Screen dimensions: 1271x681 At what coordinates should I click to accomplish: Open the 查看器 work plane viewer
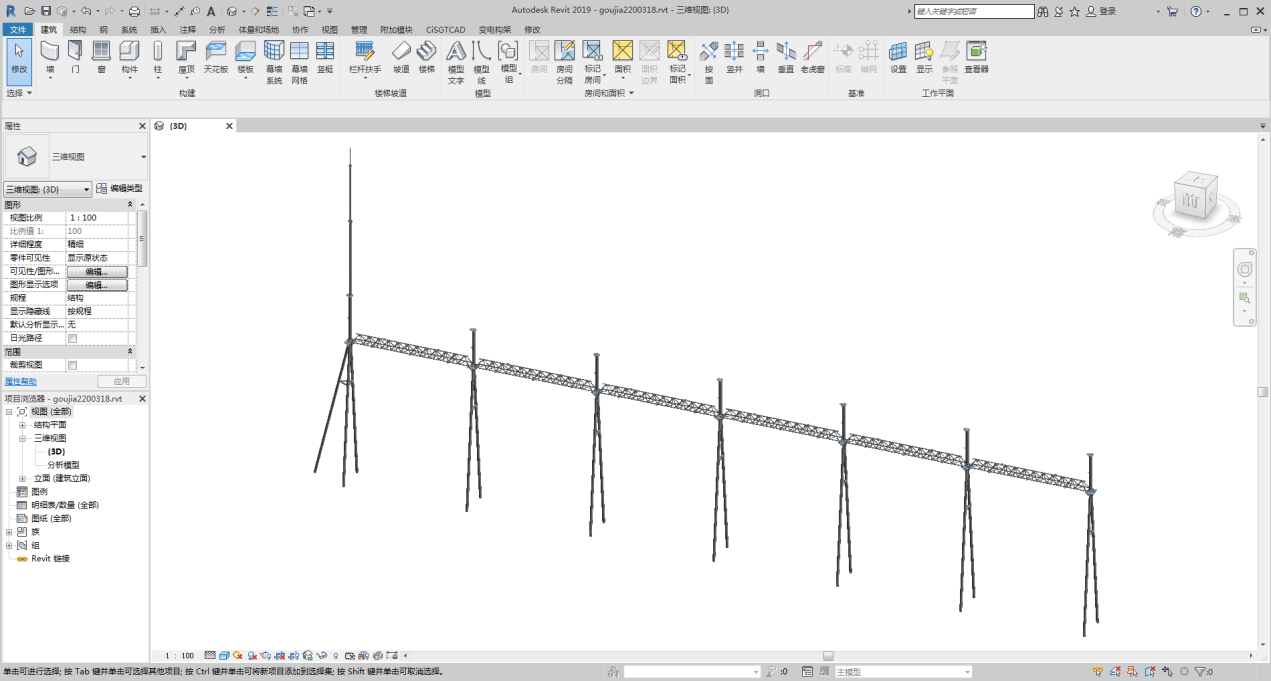976,56
